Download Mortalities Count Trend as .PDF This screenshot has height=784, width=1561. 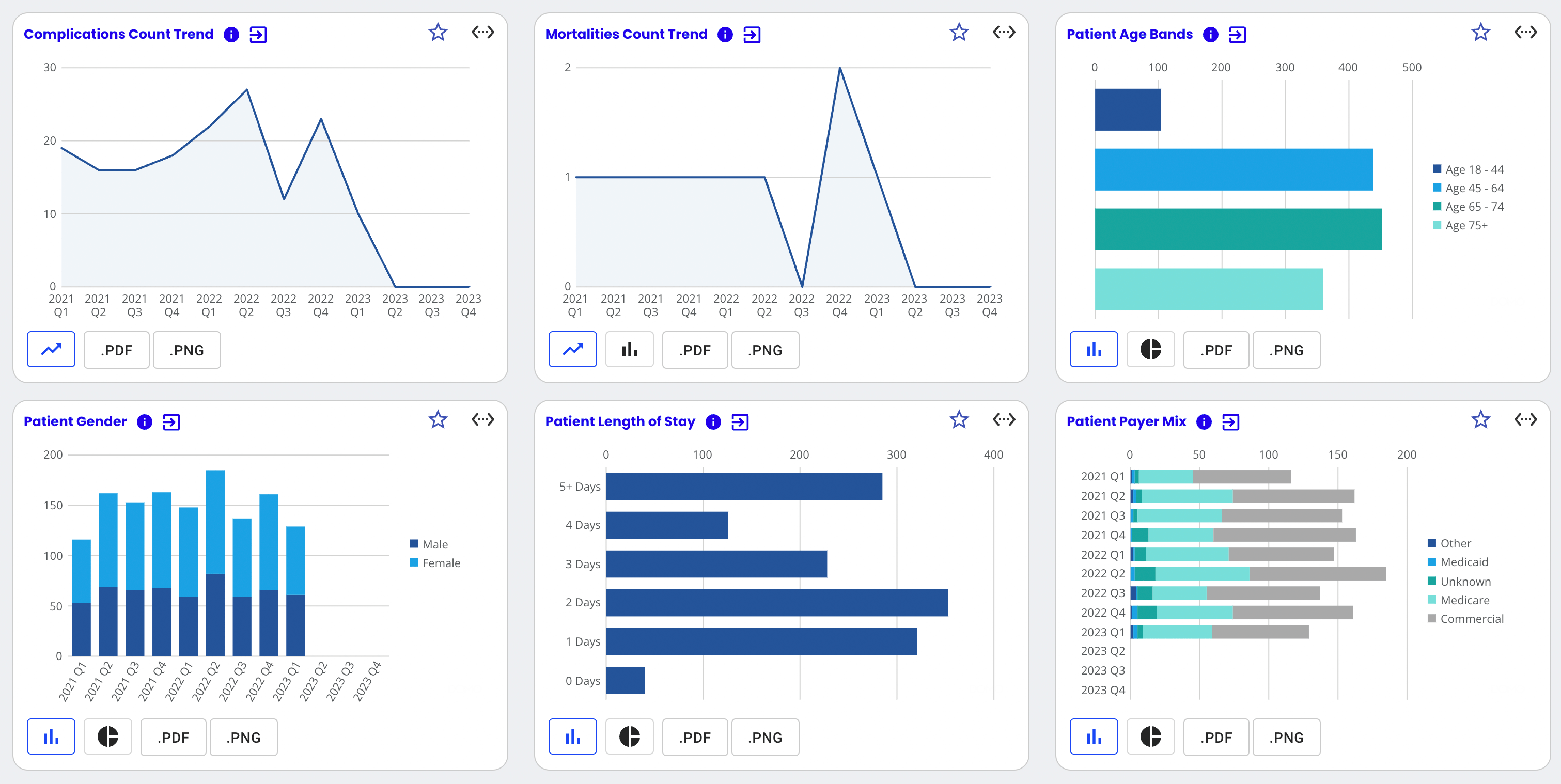click(x=695, y=350)
